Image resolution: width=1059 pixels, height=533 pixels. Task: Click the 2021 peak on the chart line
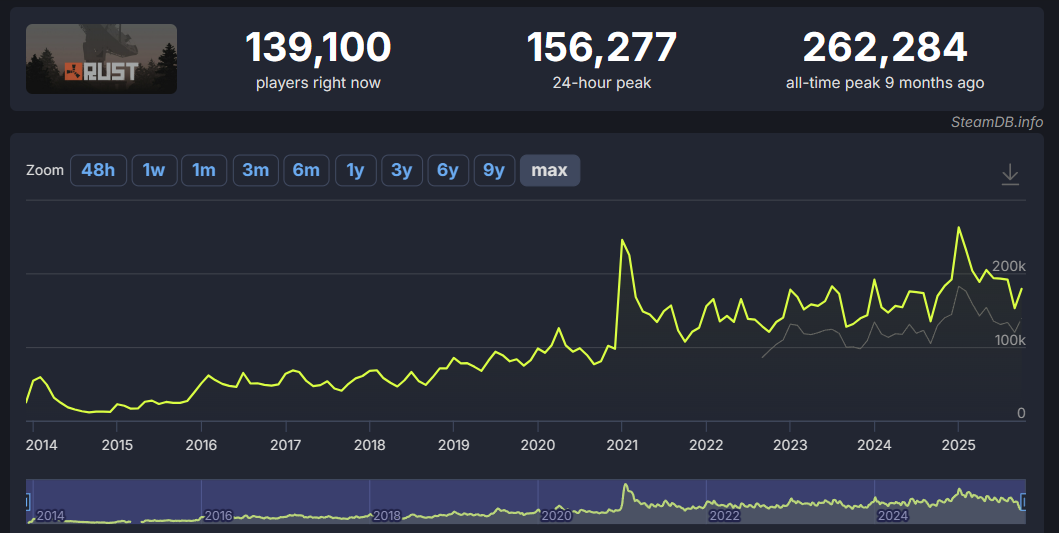(622, 240)
